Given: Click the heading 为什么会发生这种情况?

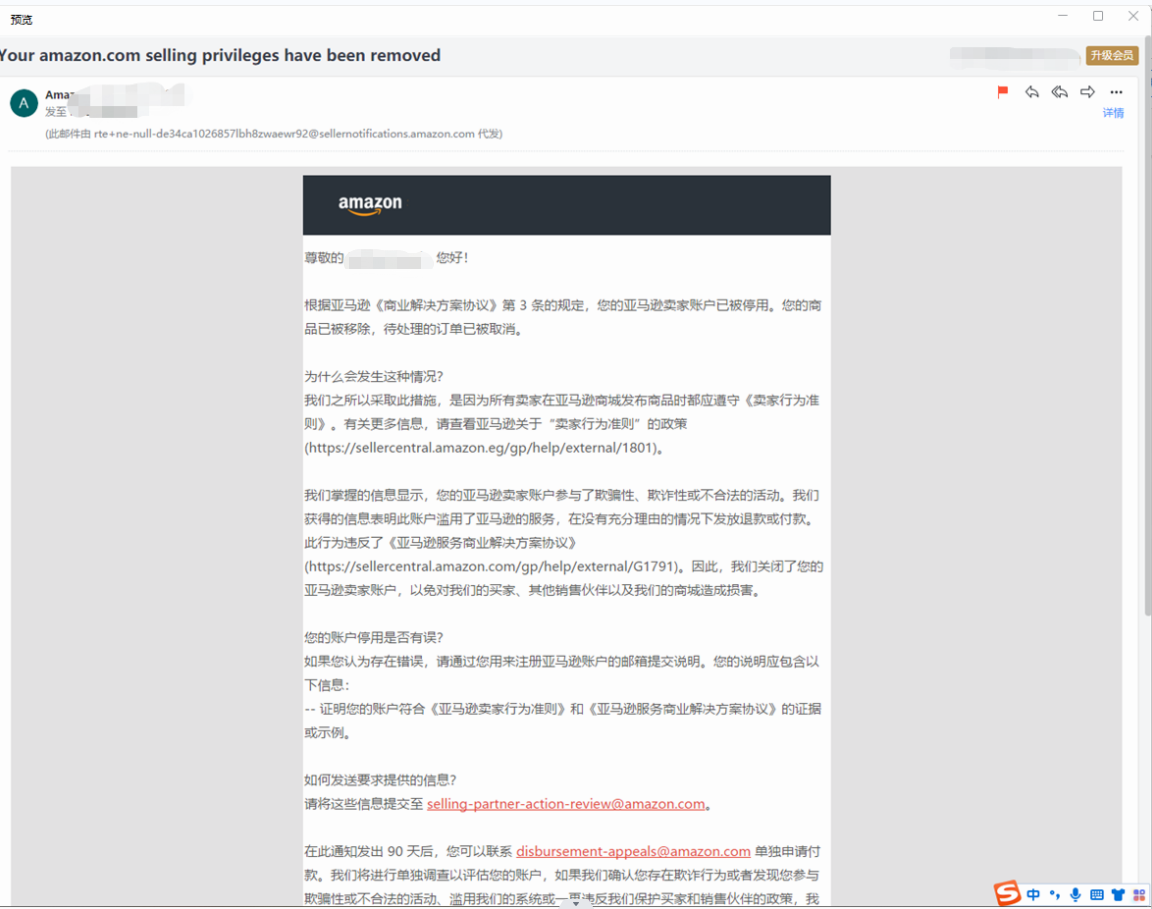Looking at the screenshot, I should (374, 376).
